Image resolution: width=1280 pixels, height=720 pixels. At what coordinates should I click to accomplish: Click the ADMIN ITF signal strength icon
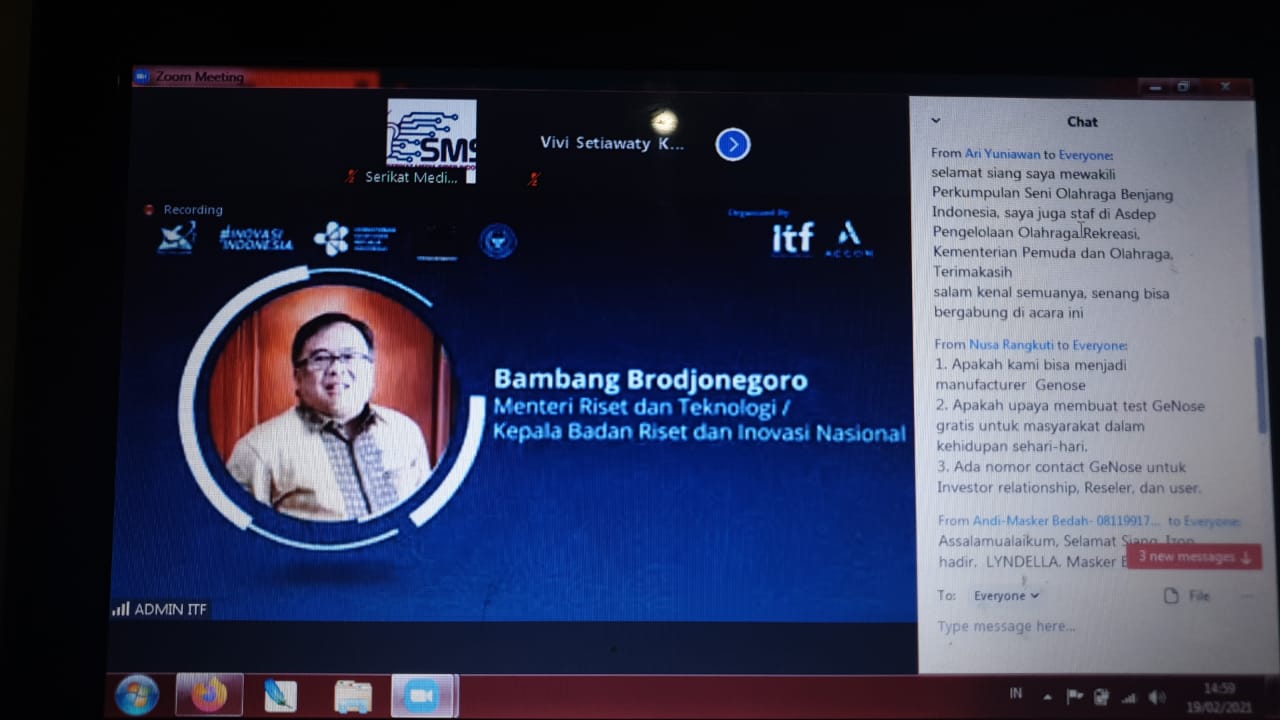(121, 609)
